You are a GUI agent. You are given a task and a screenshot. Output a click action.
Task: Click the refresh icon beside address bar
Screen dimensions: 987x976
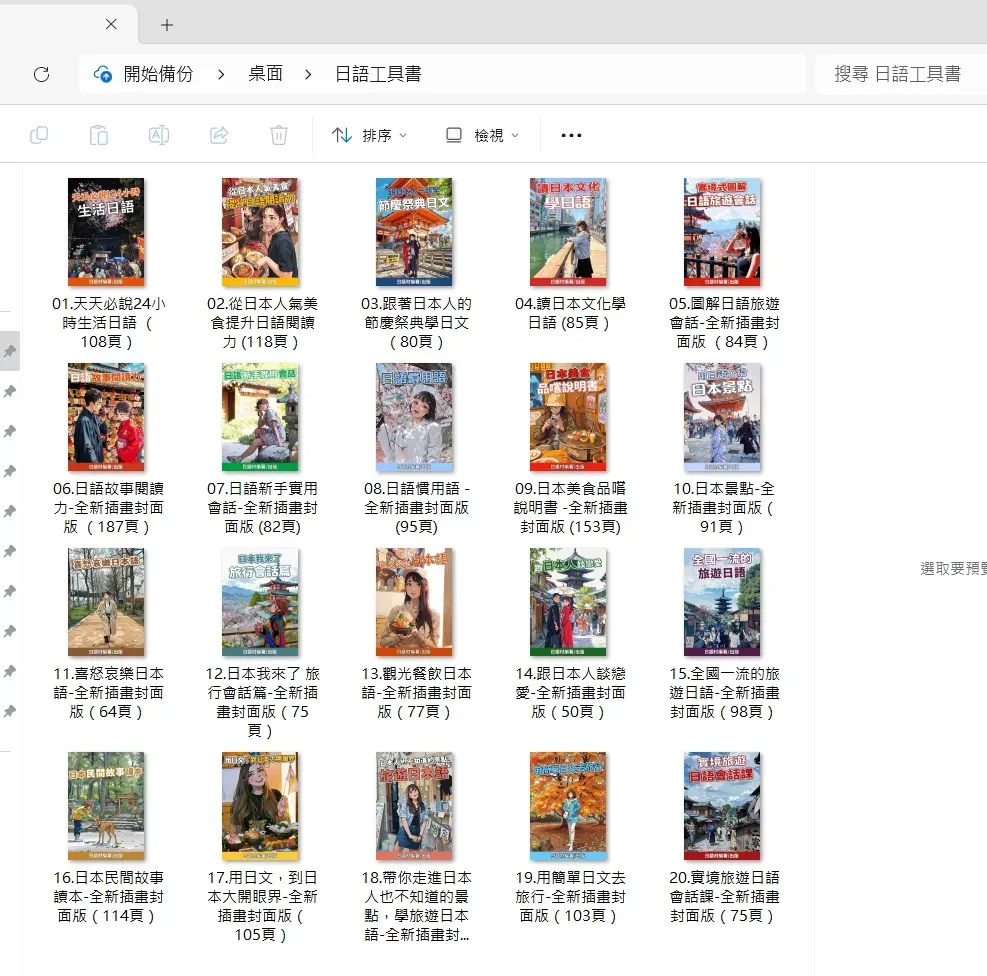(x=41, y=74)
